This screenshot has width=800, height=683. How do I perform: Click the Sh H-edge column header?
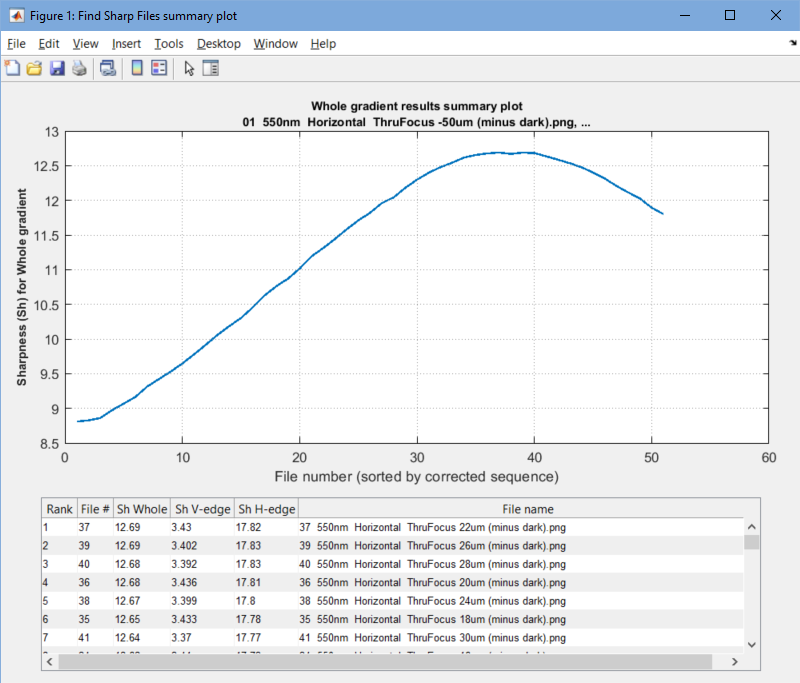(x=266, y=509)
